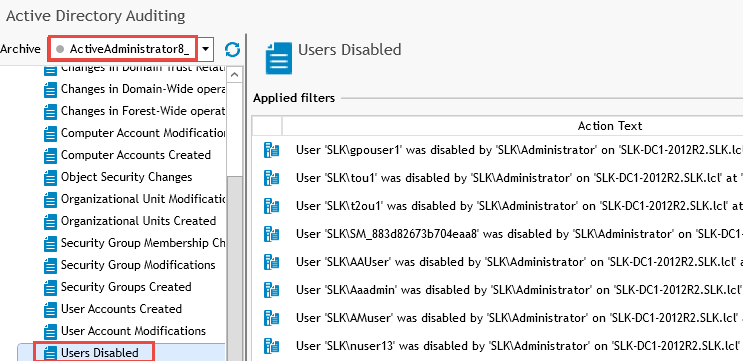Open Security Group Modifications report

(138, 265)
